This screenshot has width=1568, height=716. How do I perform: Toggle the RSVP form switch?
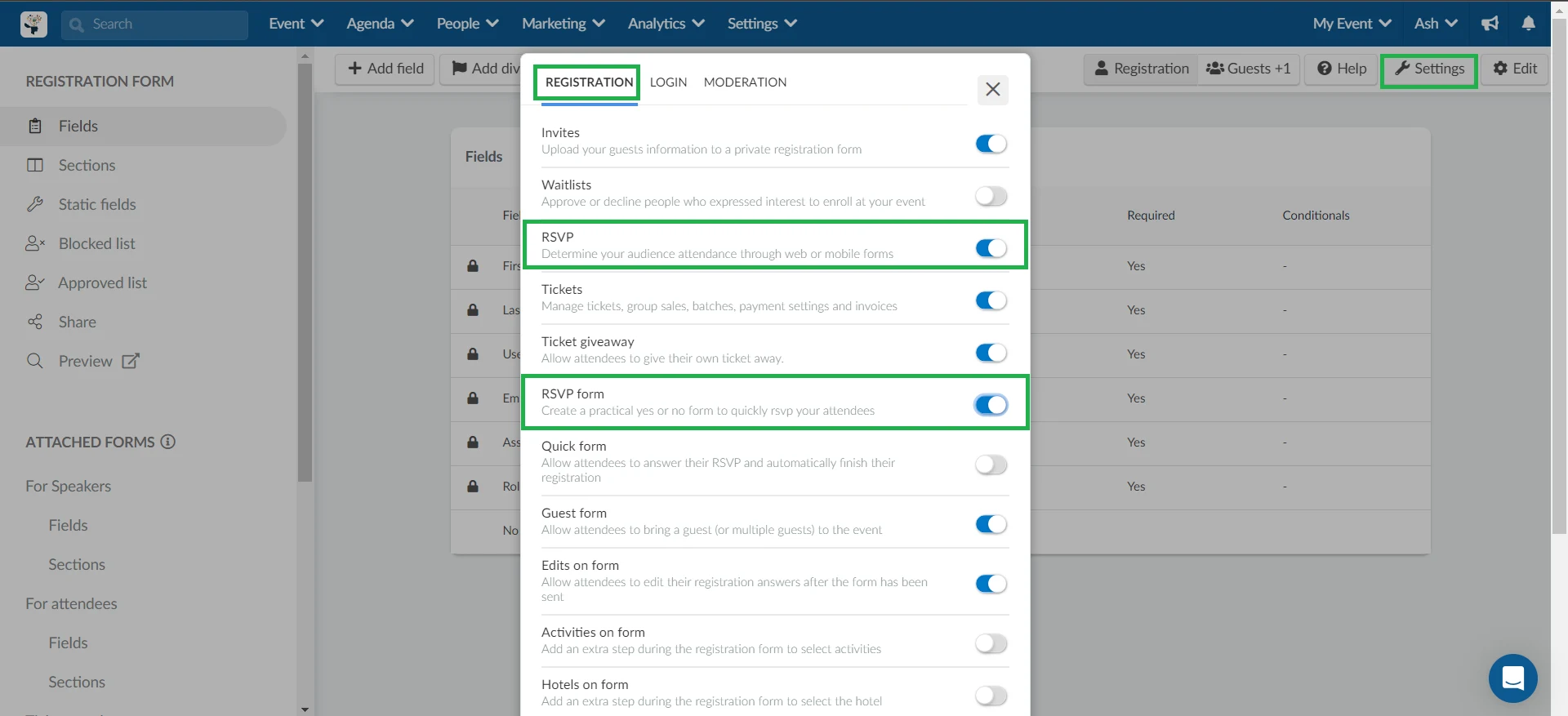tap(991, 405)
